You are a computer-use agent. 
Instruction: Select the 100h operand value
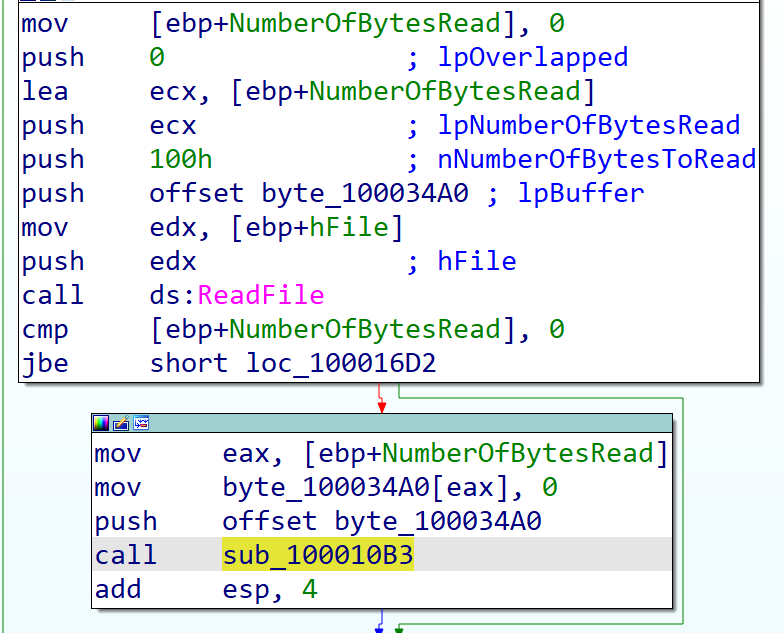[x=180, y=159]
